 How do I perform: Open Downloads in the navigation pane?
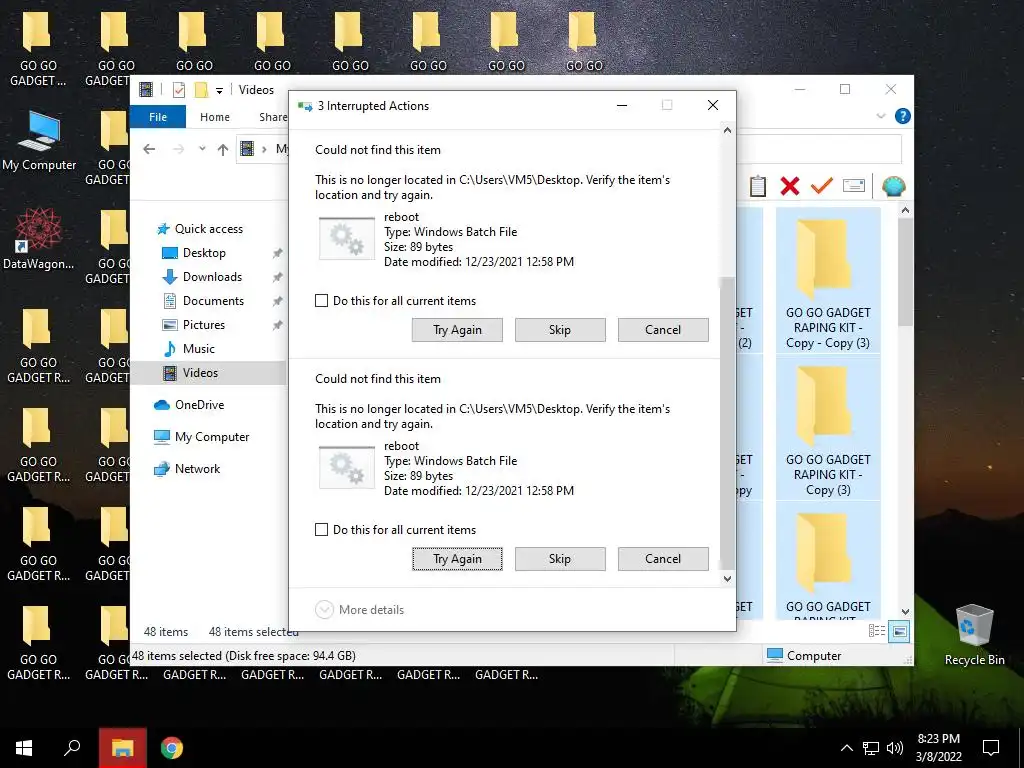pyautogui.click(x=202, y=277)
